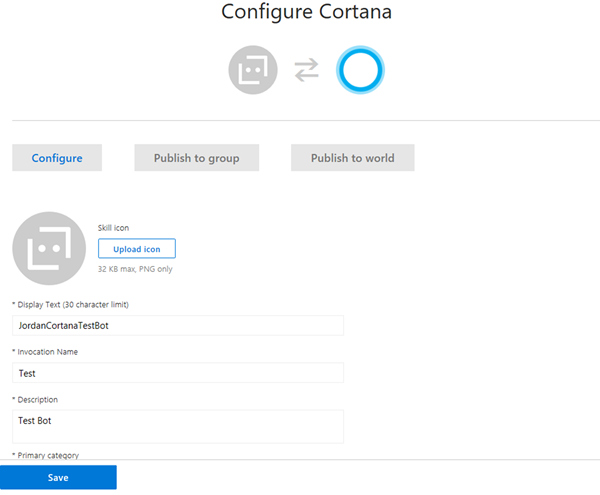Open the Configure tab
This screenshot has width=600, height=495.
click(x=57, y=158)
